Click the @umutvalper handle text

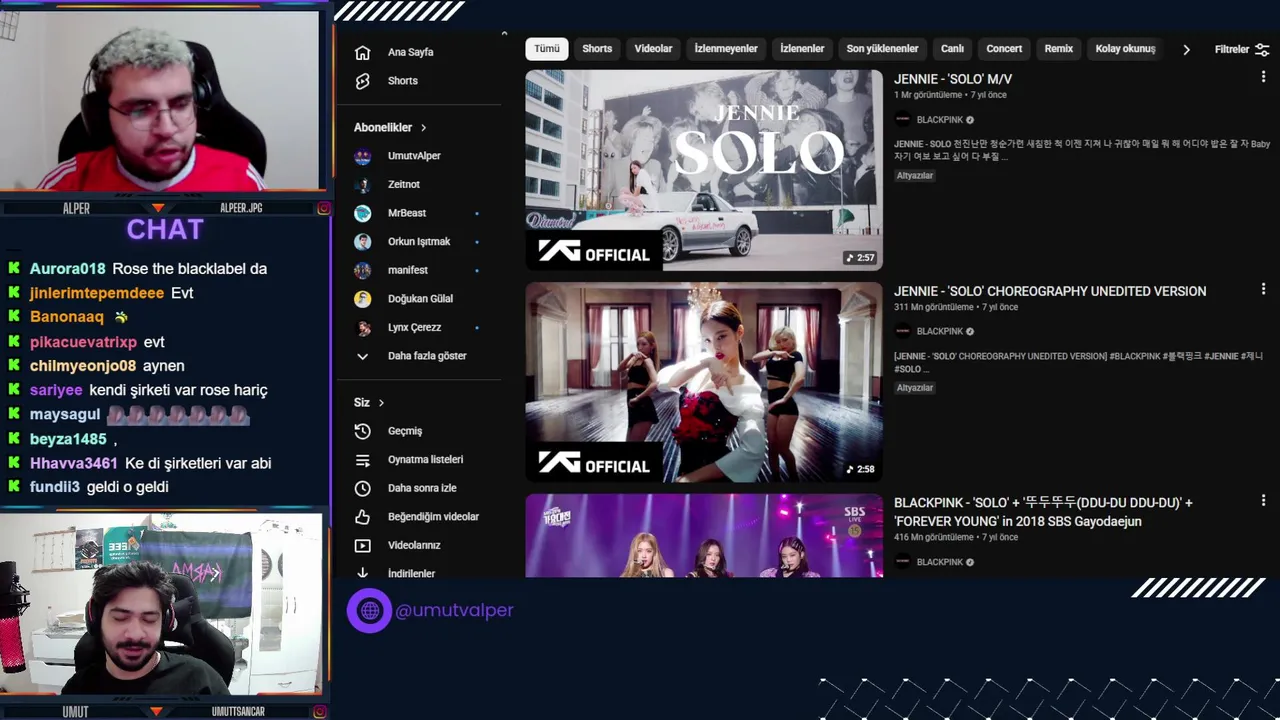coord(454,610)
